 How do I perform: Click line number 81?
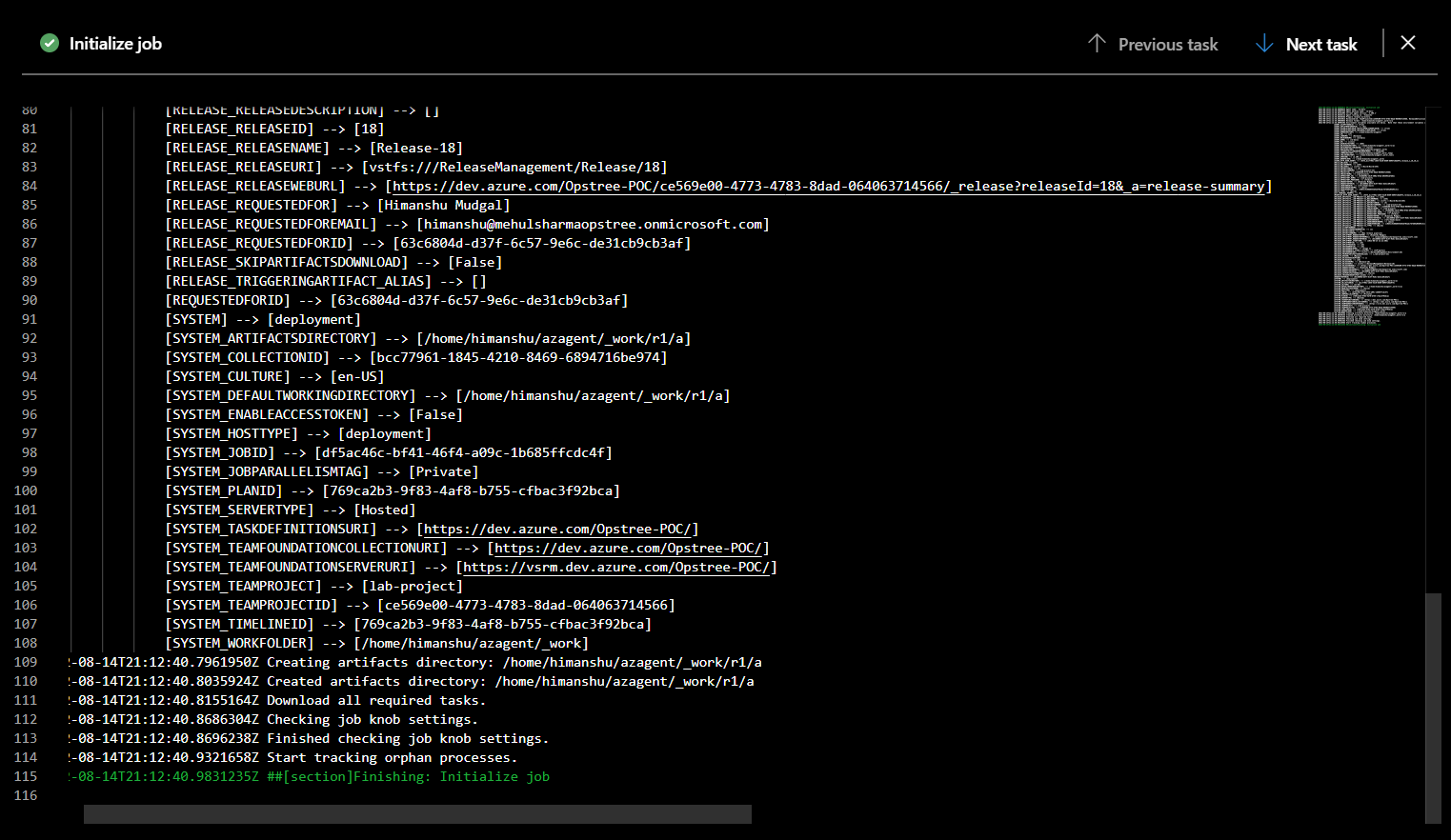pyautogui.click(x=30, y=129)
